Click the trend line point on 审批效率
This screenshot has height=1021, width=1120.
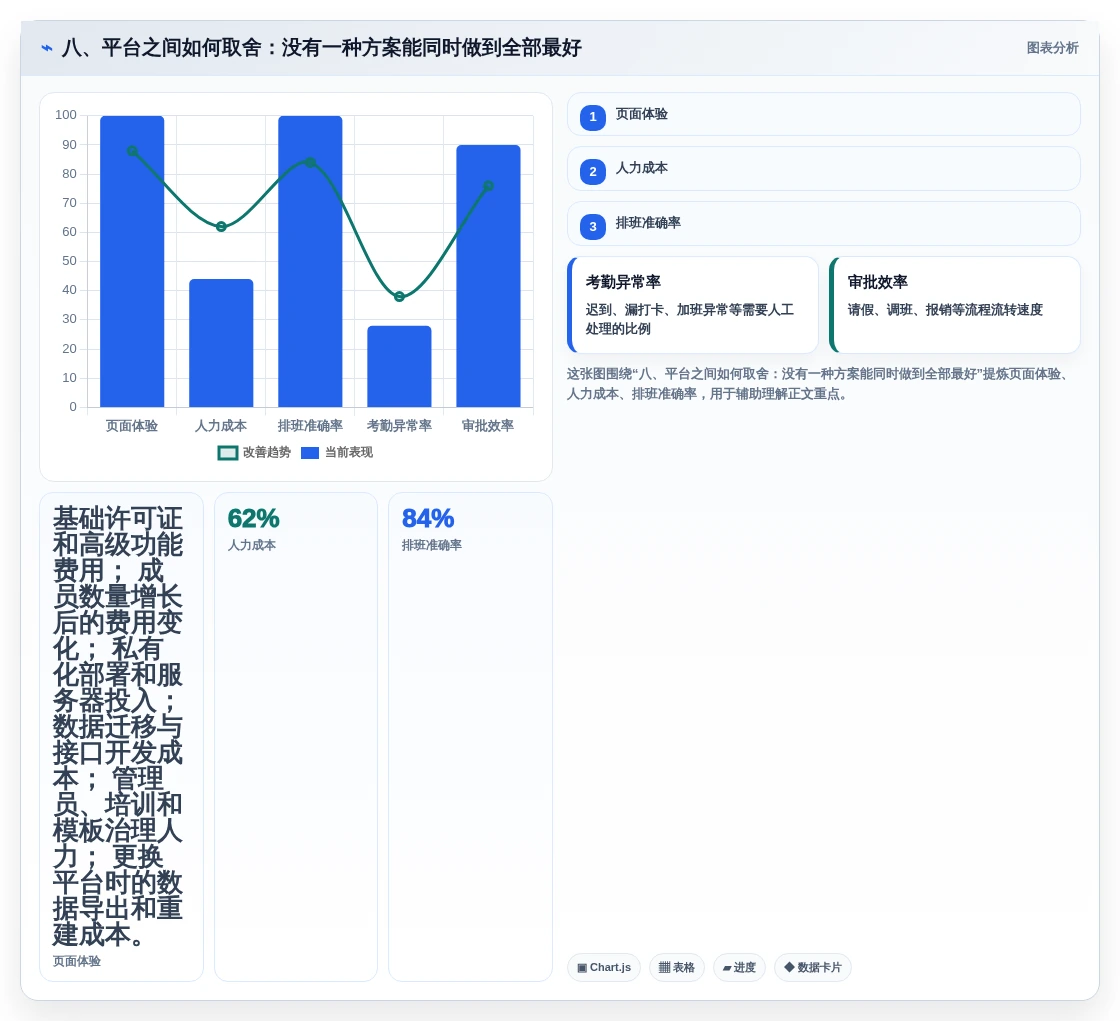(489, 186)
